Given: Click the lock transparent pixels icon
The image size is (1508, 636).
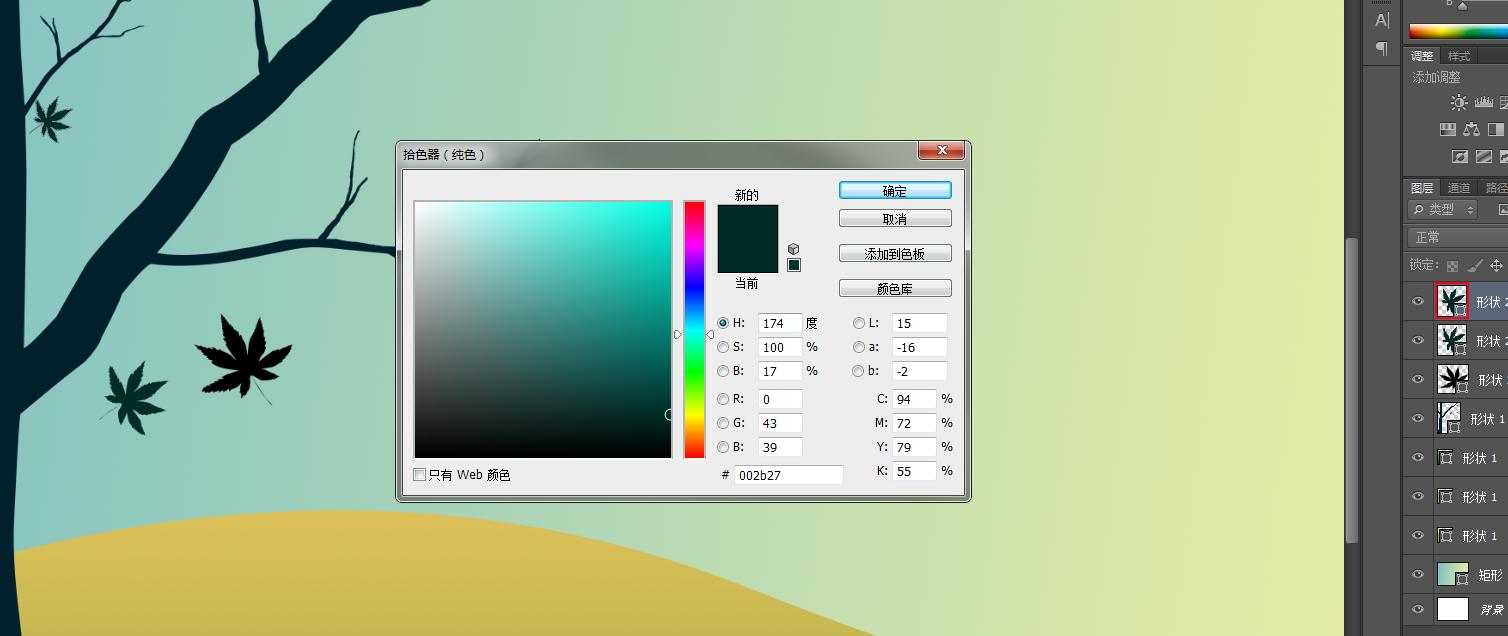Looking at the screenshot, I should tap(1452, 266).
